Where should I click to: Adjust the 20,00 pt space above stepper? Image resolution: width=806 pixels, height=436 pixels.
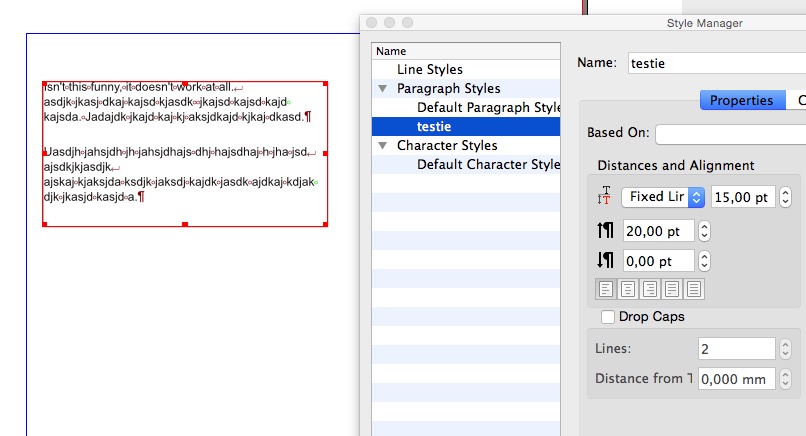[x=704, y=231]
